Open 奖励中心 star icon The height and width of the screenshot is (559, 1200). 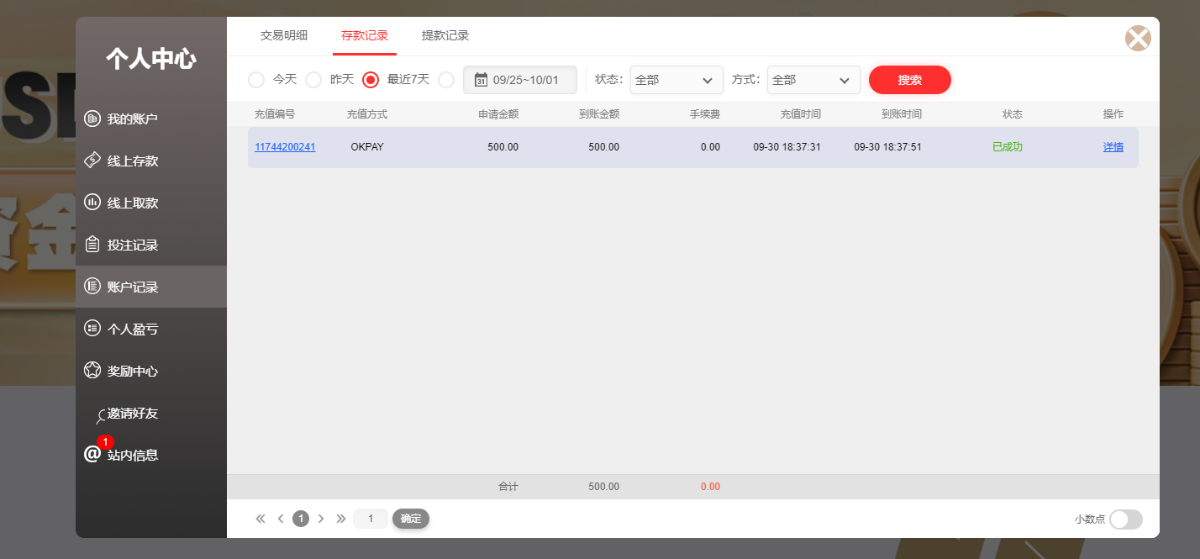92,370
